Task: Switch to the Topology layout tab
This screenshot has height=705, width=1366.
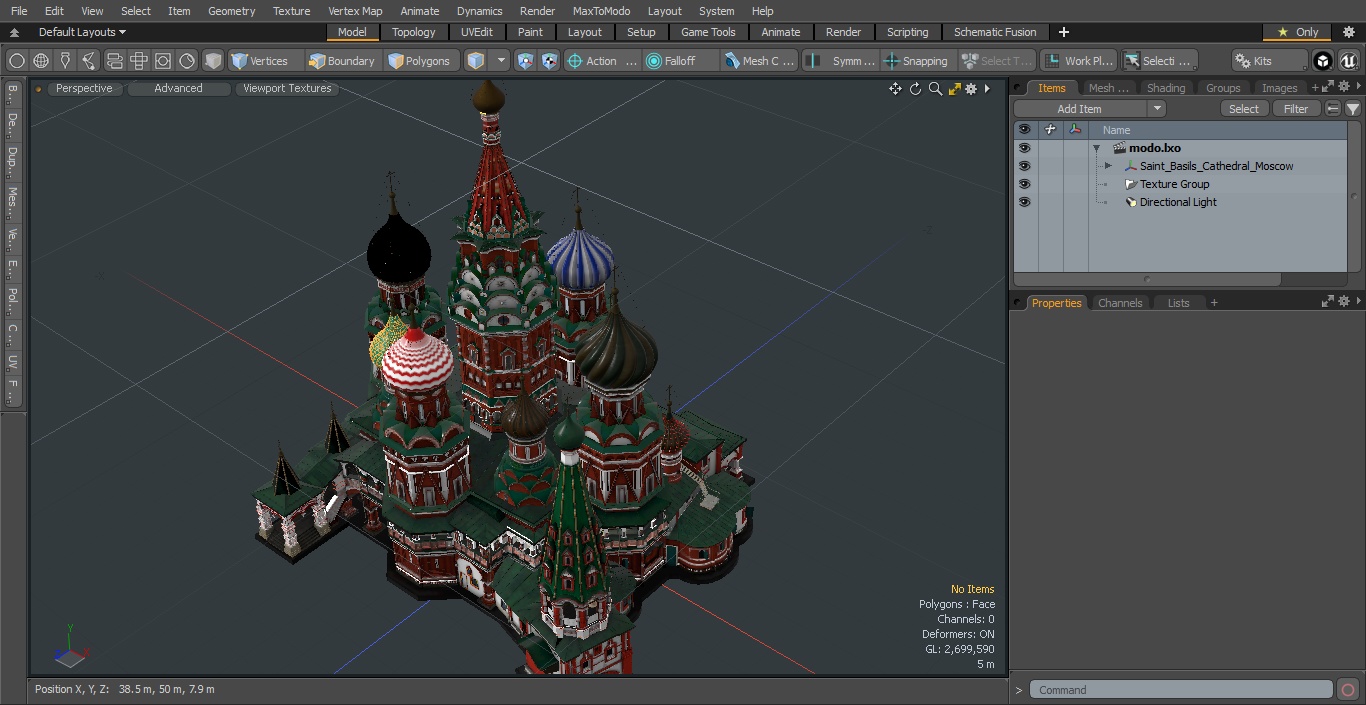Action: point(414,32)
